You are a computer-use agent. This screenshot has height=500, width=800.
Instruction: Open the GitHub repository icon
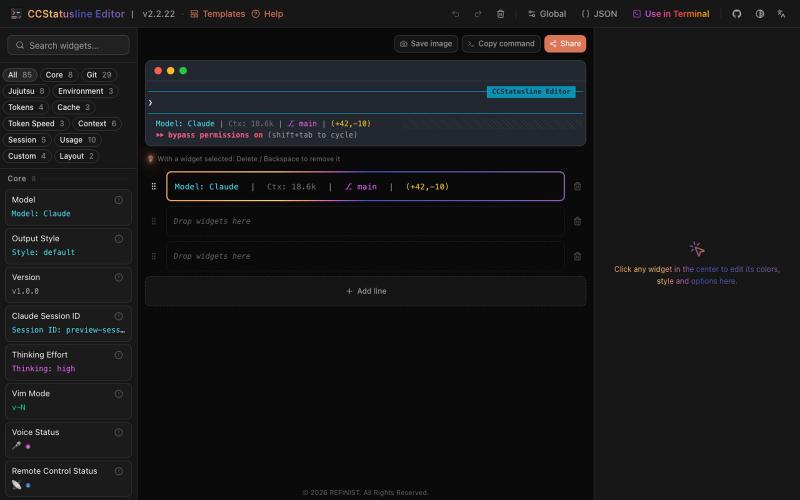point(737,14)
